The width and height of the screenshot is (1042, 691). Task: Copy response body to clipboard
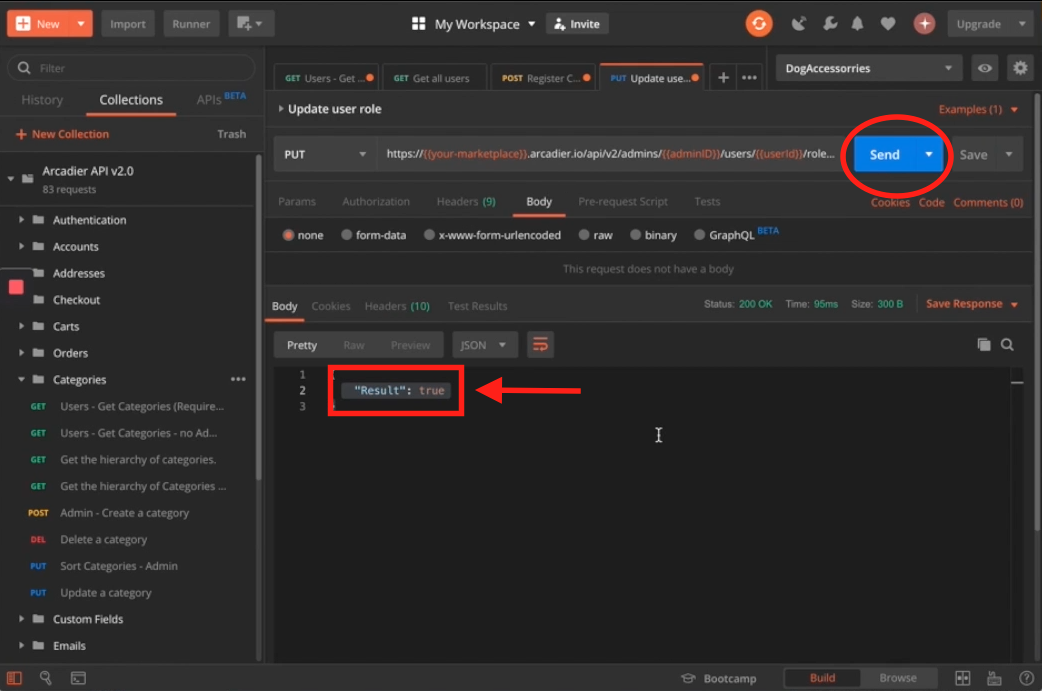984,344
